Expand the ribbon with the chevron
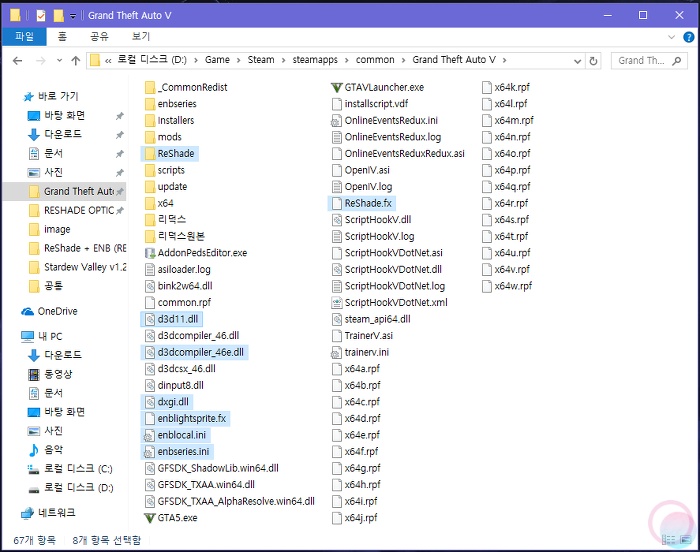 click(671, 37)
